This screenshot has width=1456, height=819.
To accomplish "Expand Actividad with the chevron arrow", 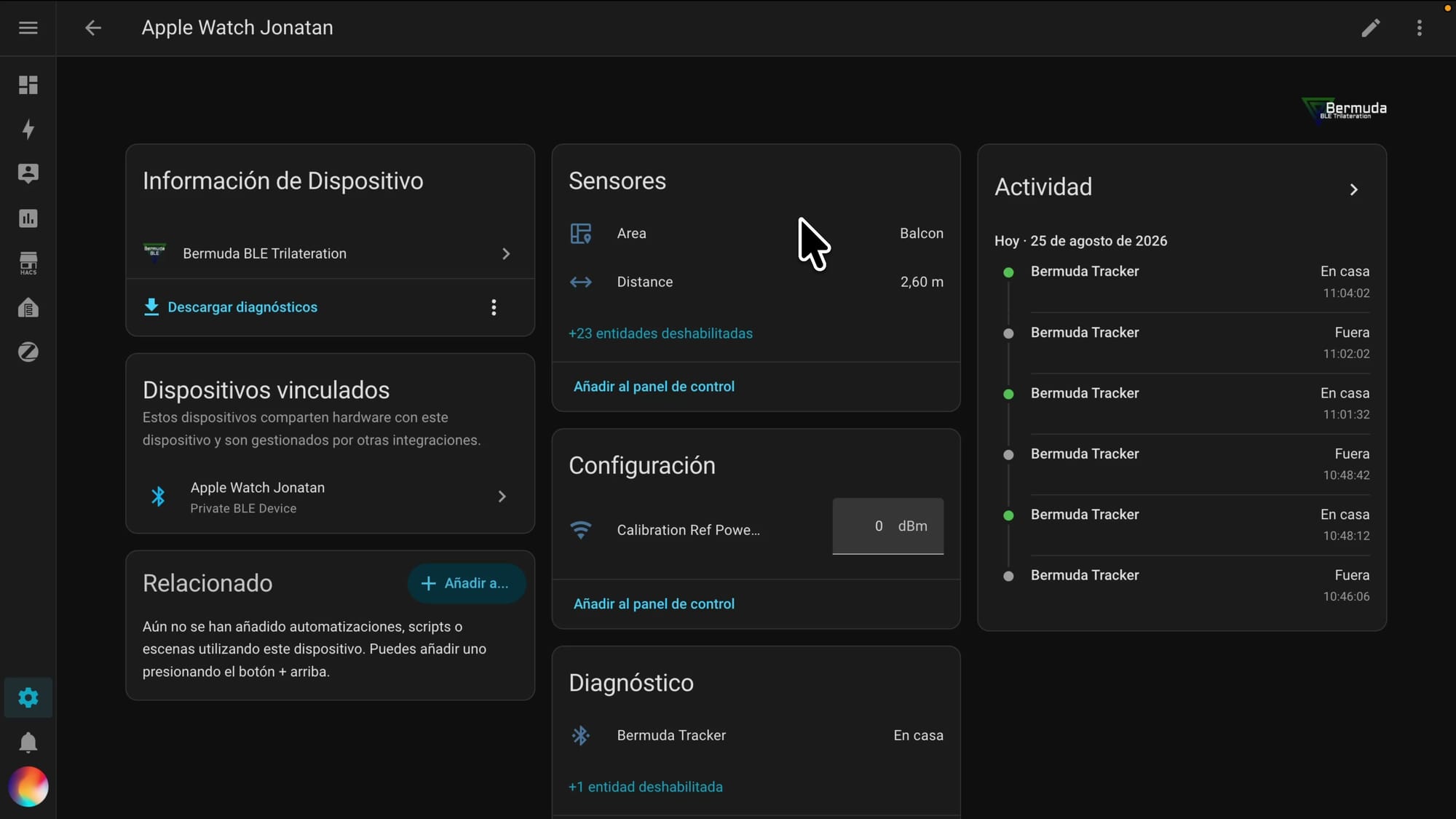I will click(1354, 189).
